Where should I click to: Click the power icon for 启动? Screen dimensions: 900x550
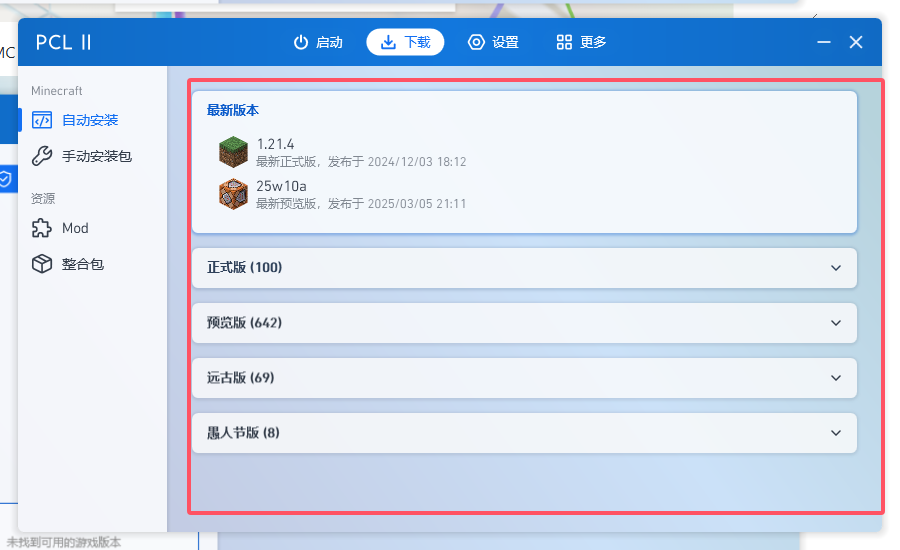[301, 42]
